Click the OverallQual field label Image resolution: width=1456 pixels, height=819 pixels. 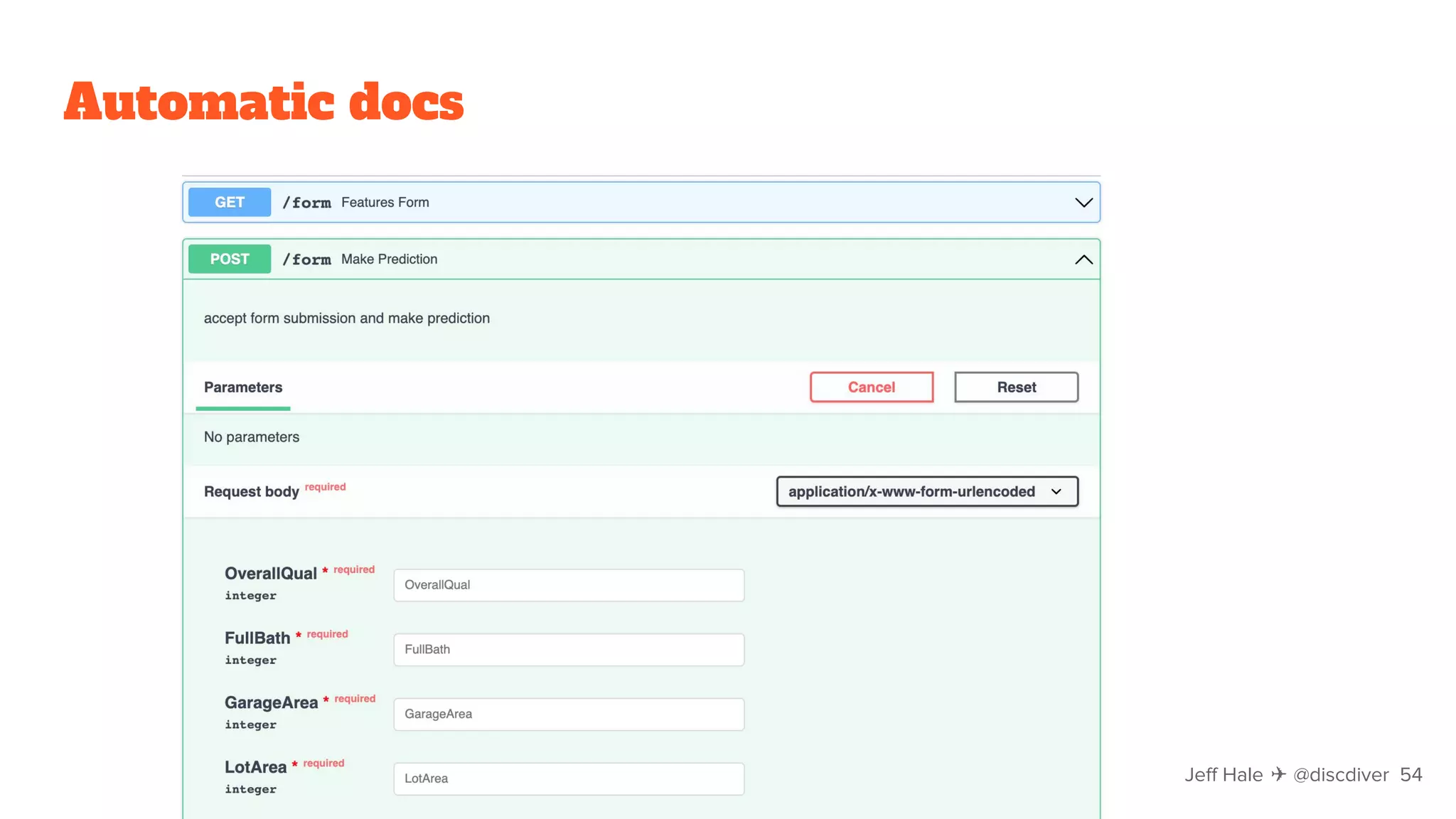click(x=270, y=574)
